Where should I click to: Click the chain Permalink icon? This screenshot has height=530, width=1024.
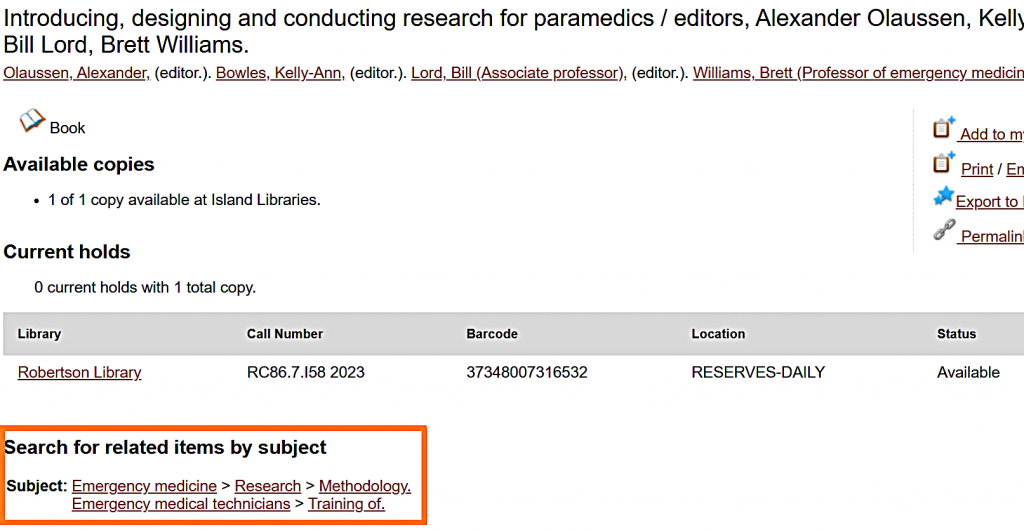[x=943, y=231]
